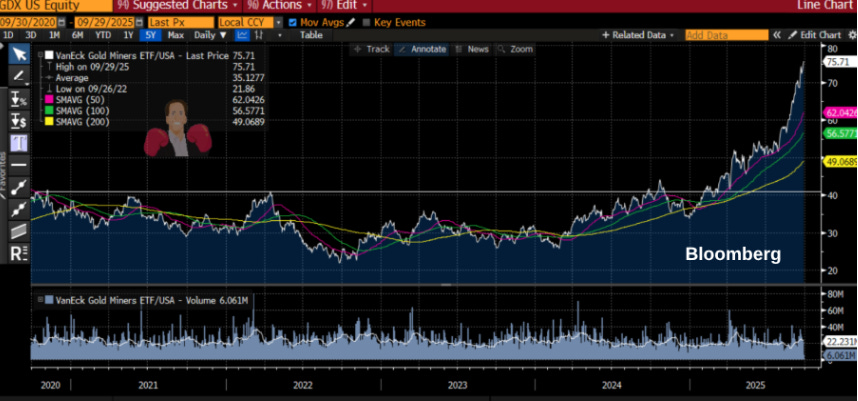Viewport: 858px width, 401px height.
Task: Select the 1D range tab
Action: (x=8, y=35)
